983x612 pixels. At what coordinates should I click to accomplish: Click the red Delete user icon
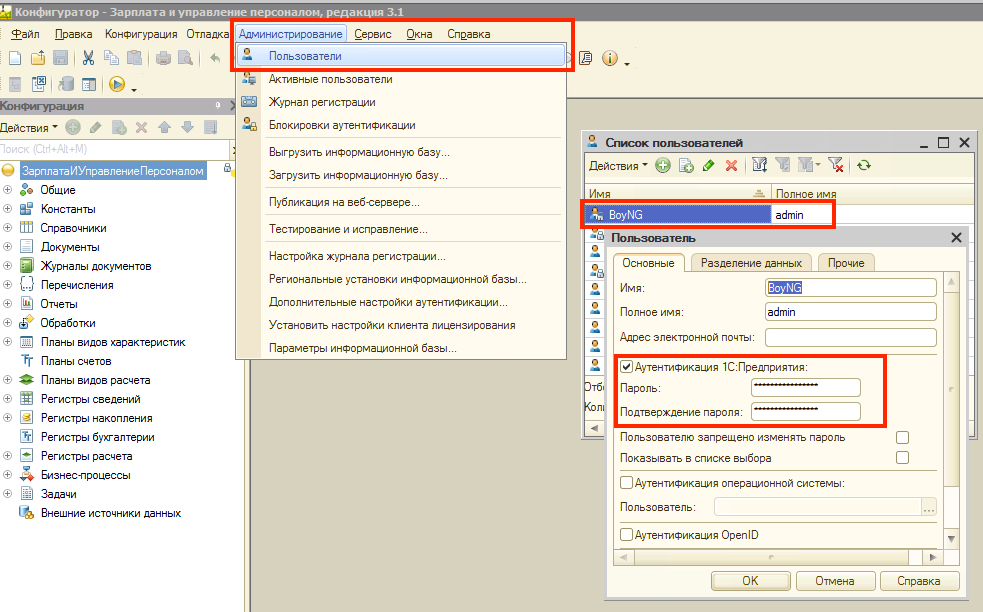[731, 165]
